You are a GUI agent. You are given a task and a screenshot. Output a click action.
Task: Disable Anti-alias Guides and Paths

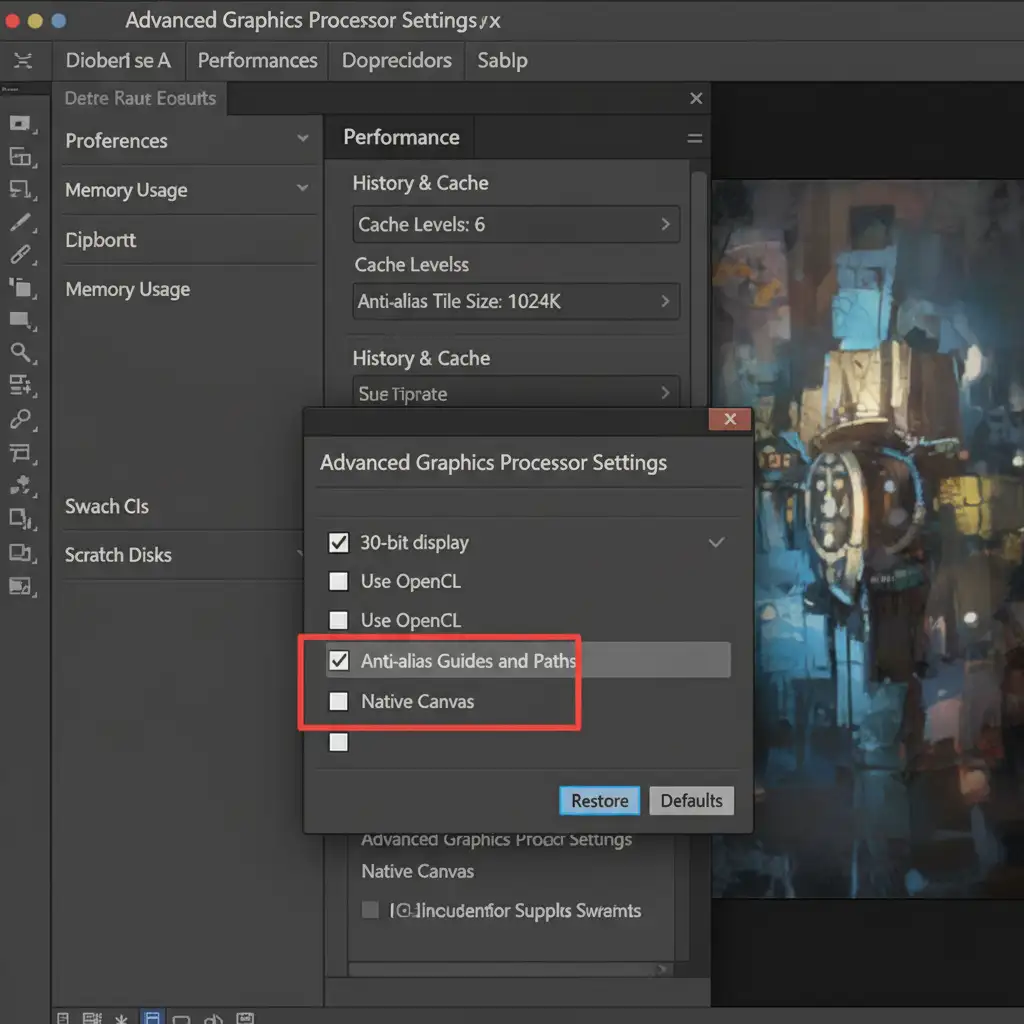point(339,661)
